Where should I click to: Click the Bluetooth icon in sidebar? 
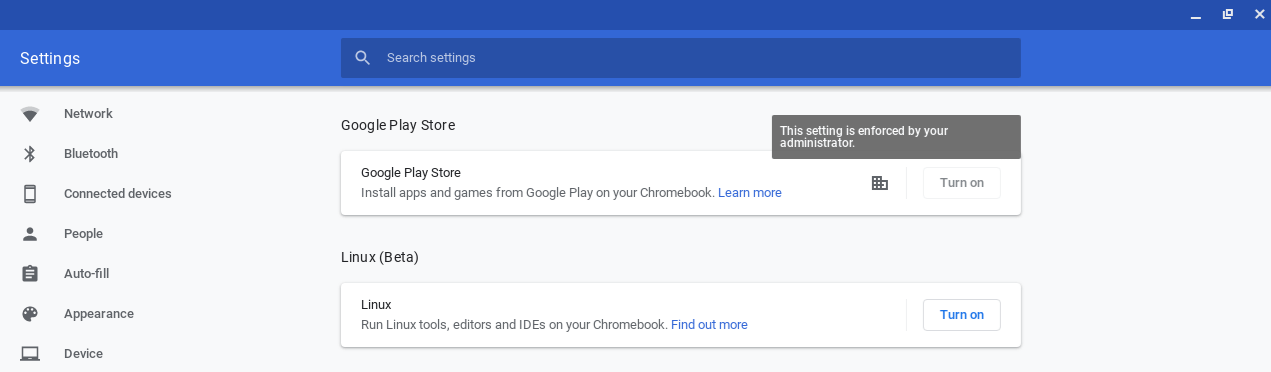(30, 154)
